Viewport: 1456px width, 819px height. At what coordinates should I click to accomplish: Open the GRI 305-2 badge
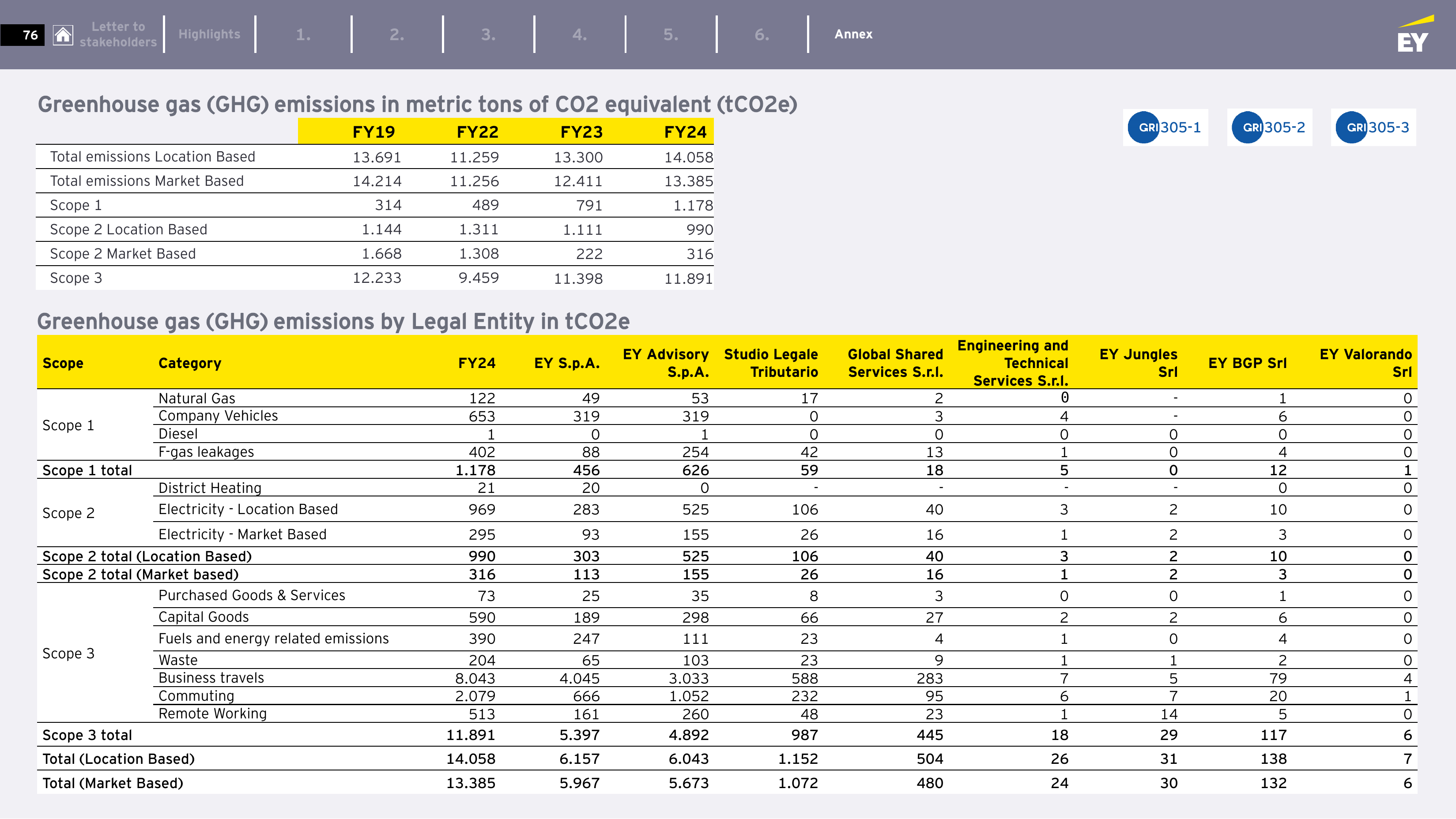[x=1269, y=128]
